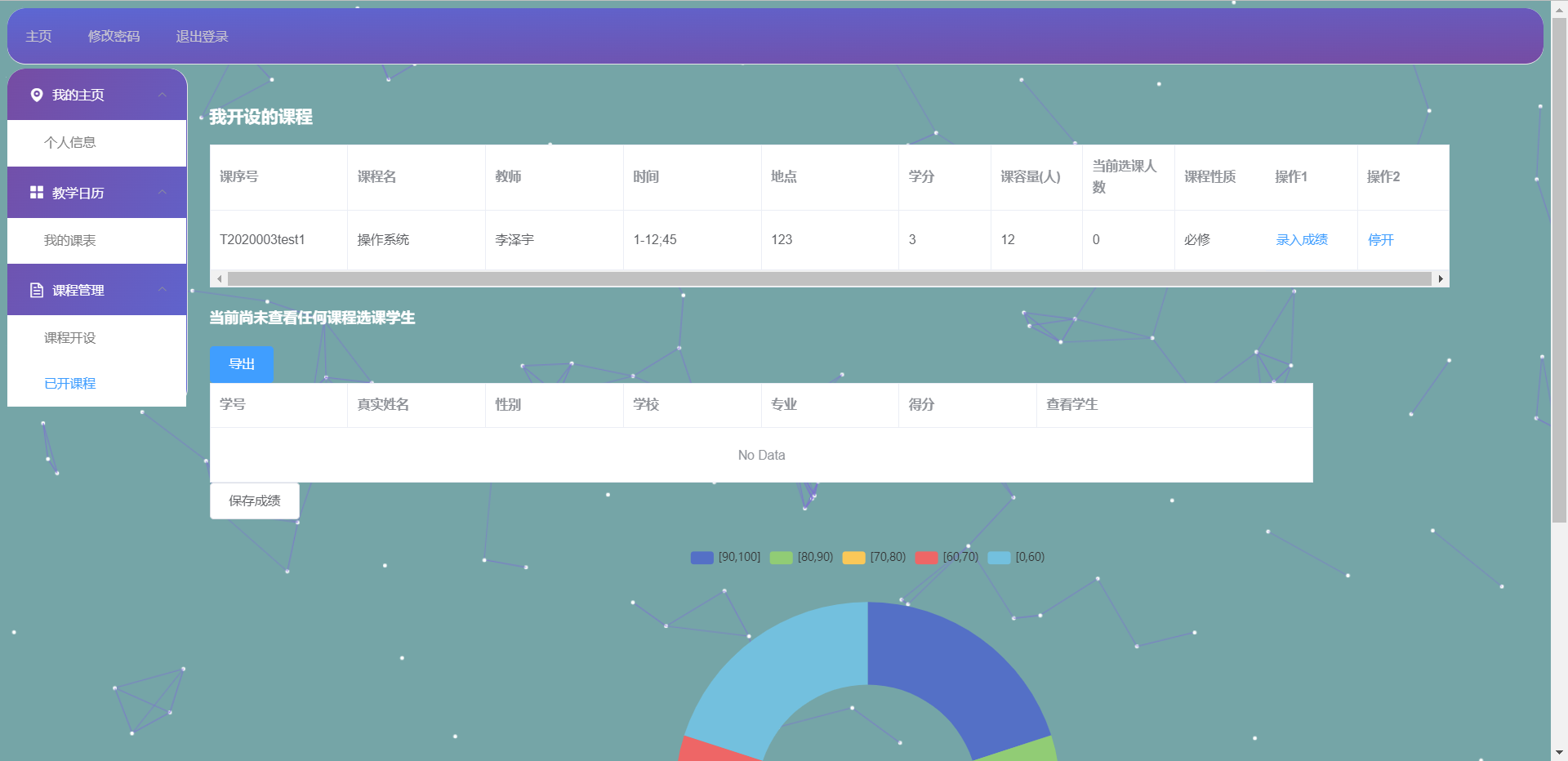
Task: Click the 学校 column header
Action: [x=693, y=405]
